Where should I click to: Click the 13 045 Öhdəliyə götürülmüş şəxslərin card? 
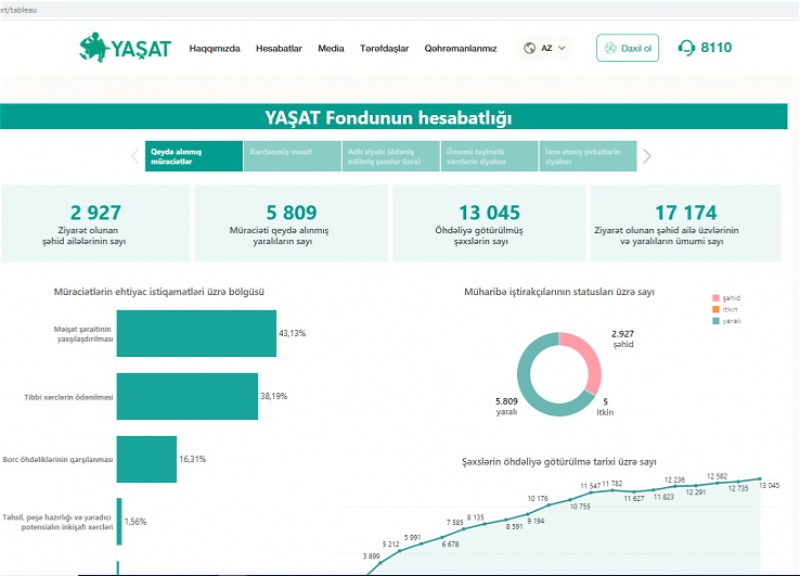[489, 223]
